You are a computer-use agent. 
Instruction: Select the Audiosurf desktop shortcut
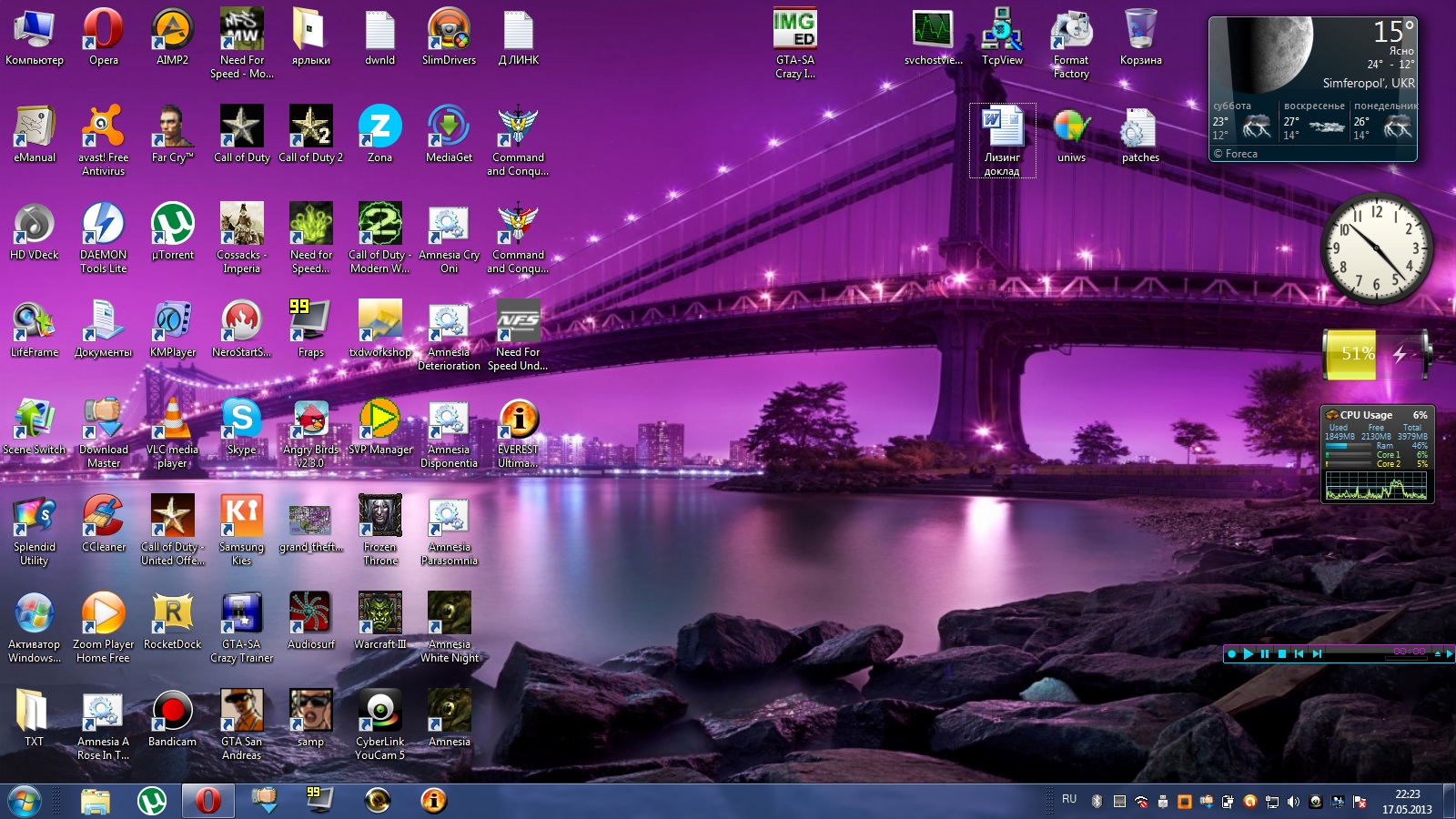coord(310,622)
